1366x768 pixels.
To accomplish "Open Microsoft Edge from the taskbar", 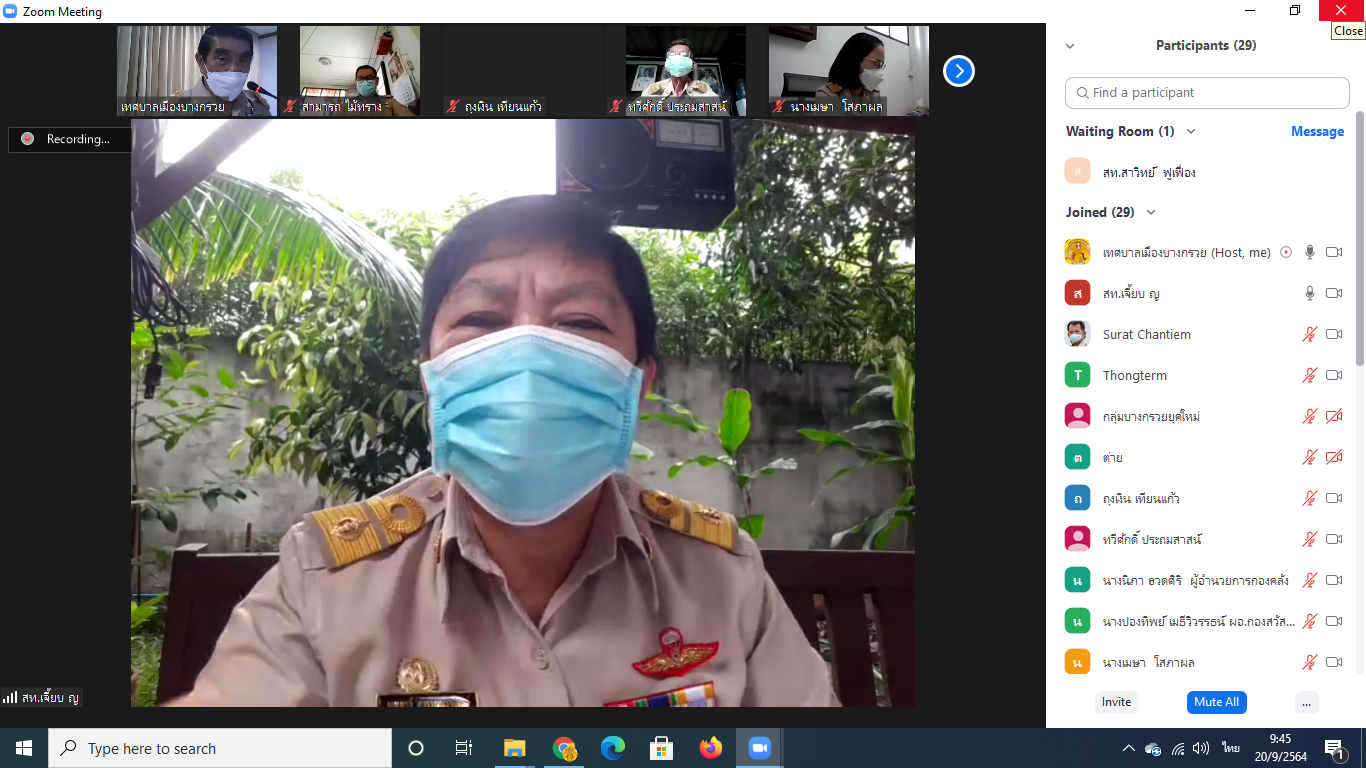I will point(612,748).
